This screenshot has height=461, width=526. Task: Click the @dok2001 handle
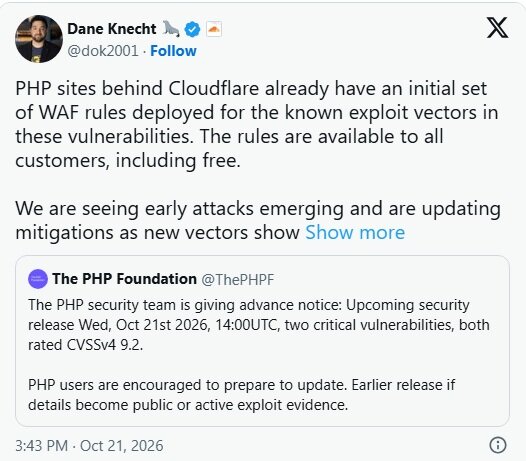coord(103,51)
